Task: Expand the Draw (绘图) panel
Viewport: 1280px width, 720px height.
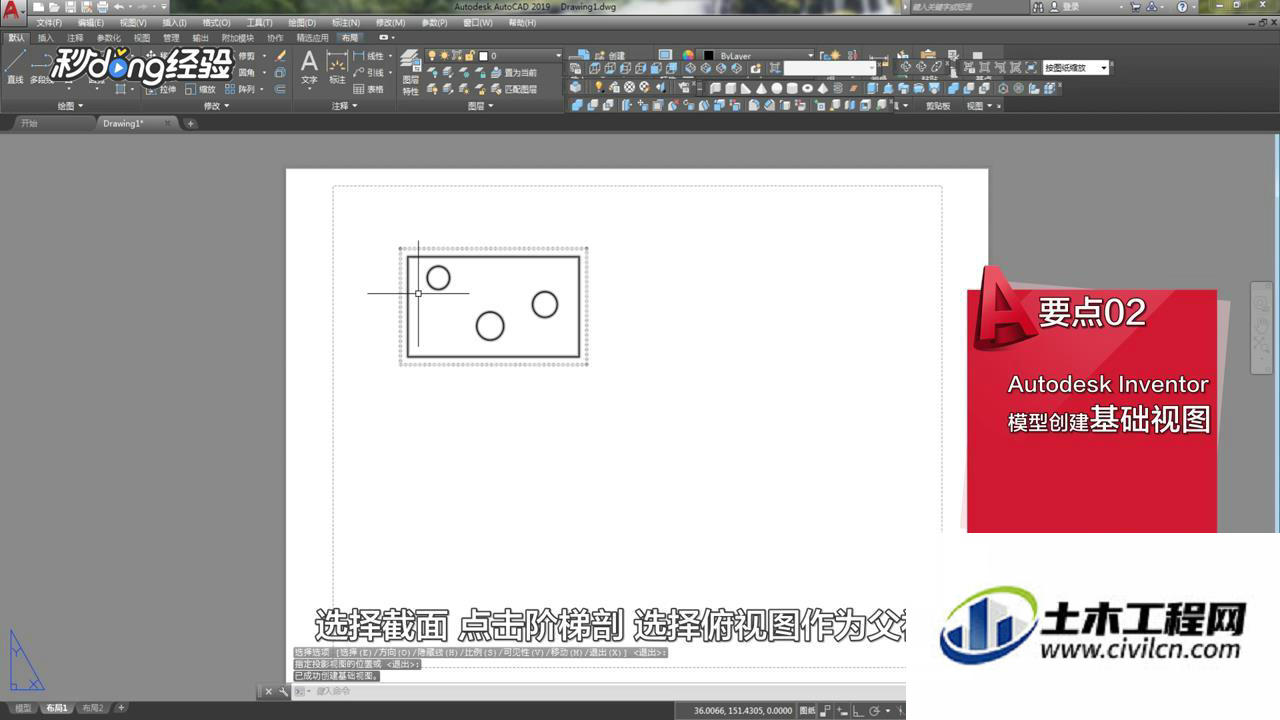Action: [70, 105]
